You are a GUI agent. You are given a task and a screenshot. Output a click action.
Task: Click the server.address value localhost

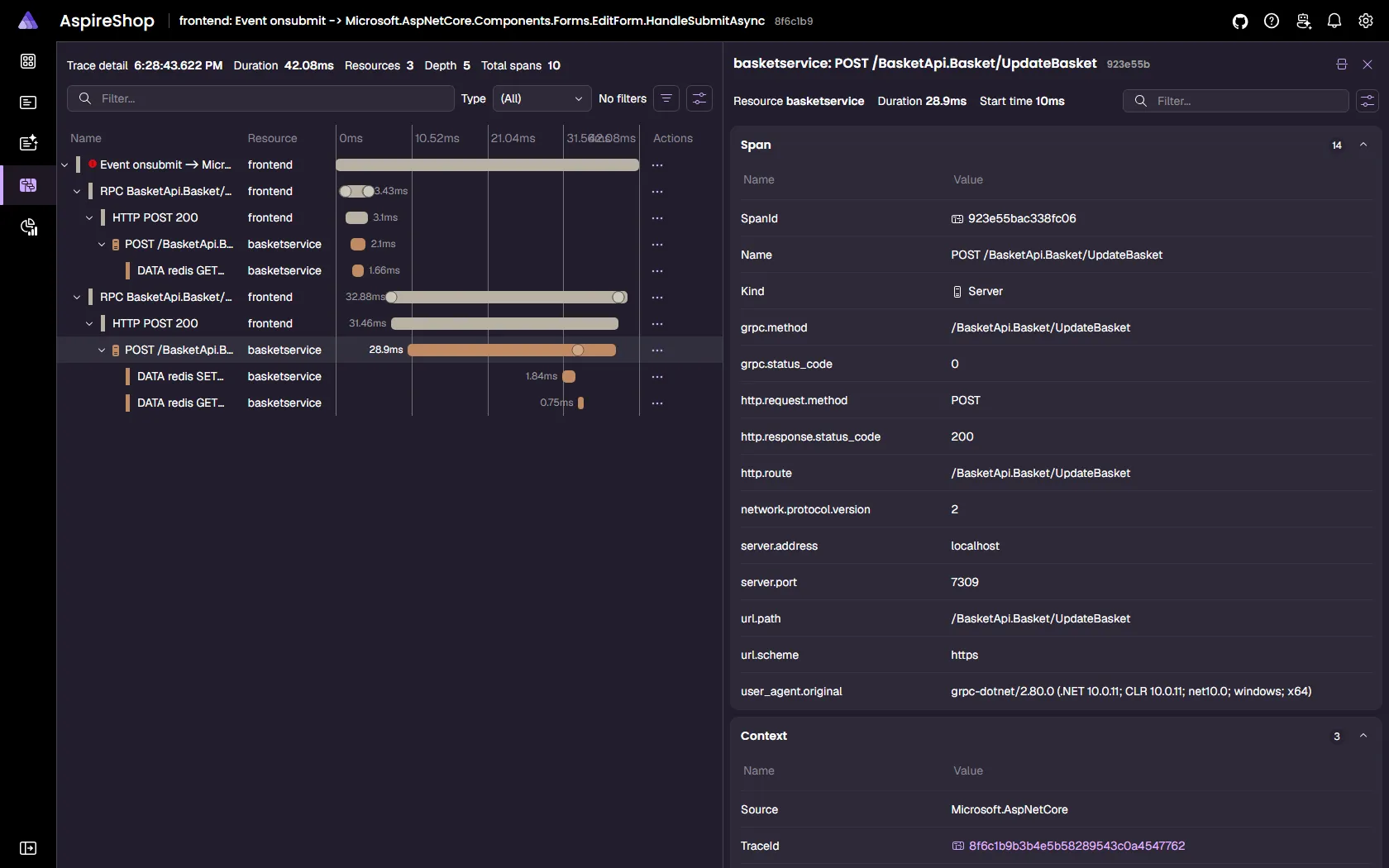(x=975, y=546)
